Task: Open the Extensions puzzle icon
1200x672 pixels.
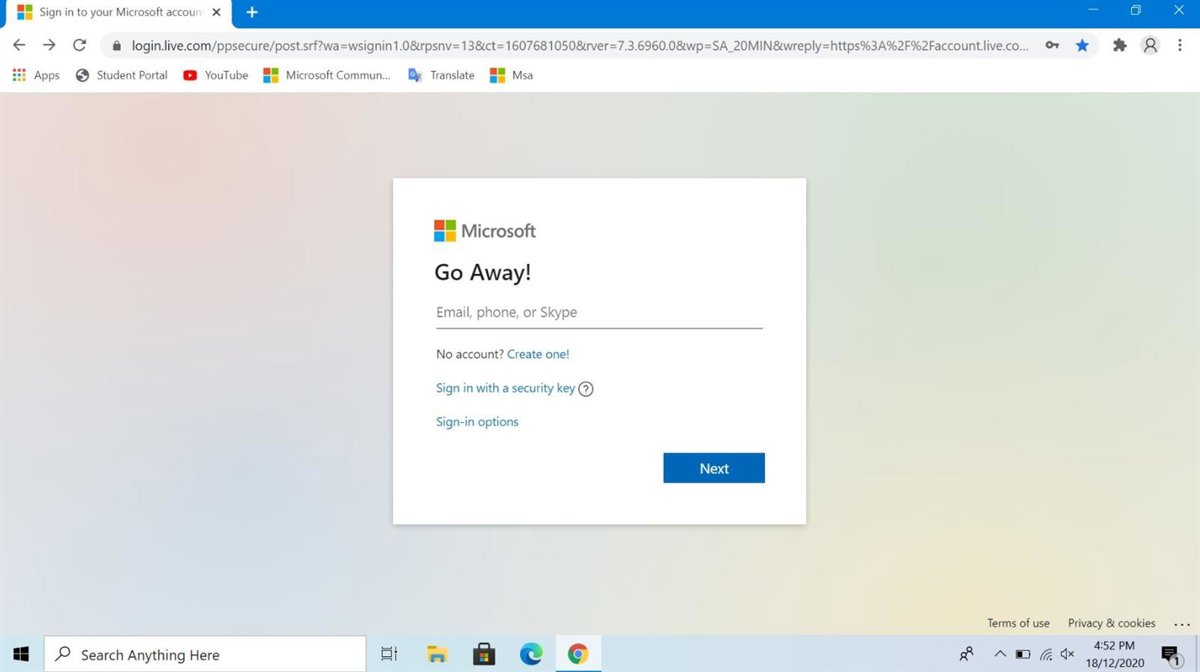Action: (x=1119, y=45)
